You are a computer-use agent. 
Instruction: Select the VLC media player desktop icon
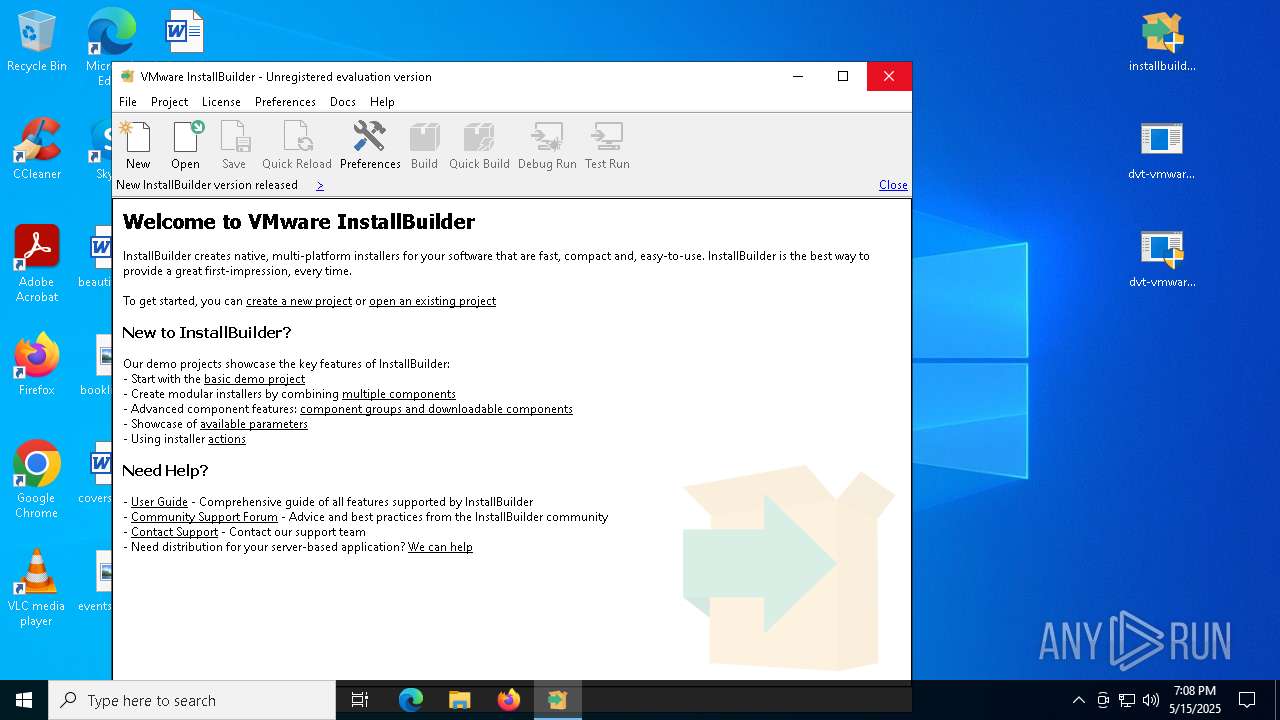tap(37, 588)
